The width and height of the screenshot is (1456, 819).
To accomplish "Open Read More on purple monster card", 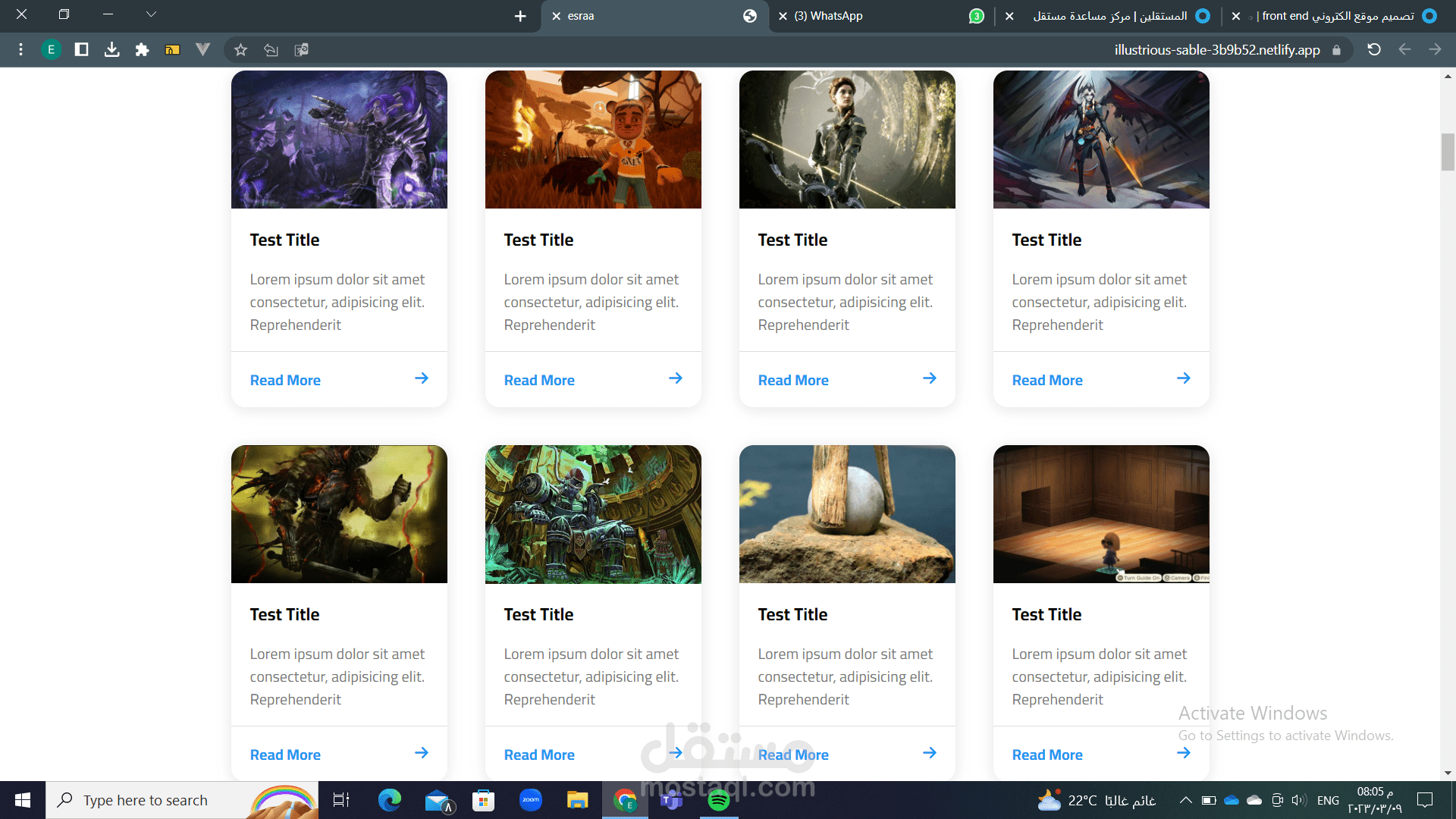I will (285, 380).
